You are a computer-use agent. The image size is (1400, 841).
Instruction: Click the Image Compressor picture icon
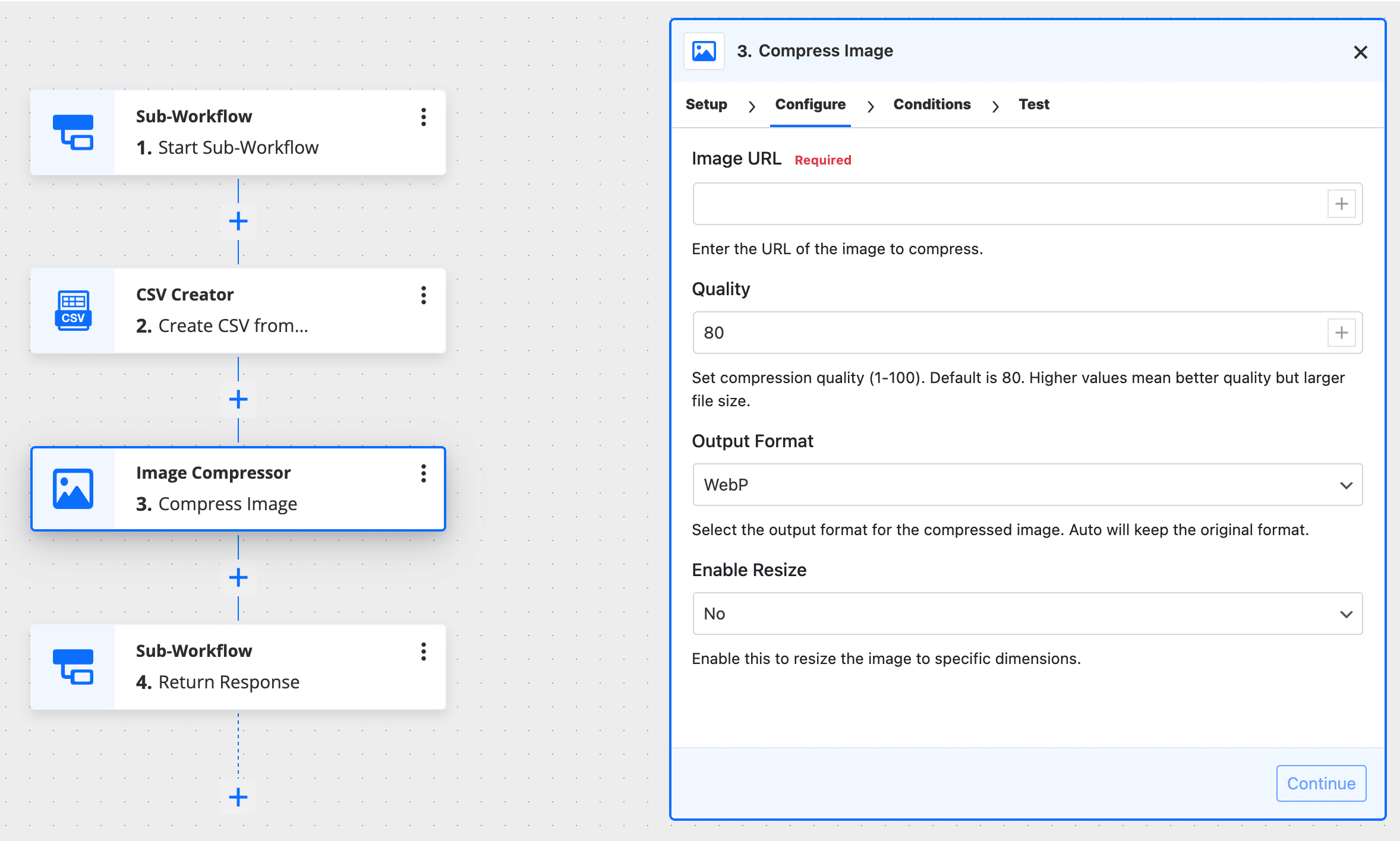coord(73,488)
